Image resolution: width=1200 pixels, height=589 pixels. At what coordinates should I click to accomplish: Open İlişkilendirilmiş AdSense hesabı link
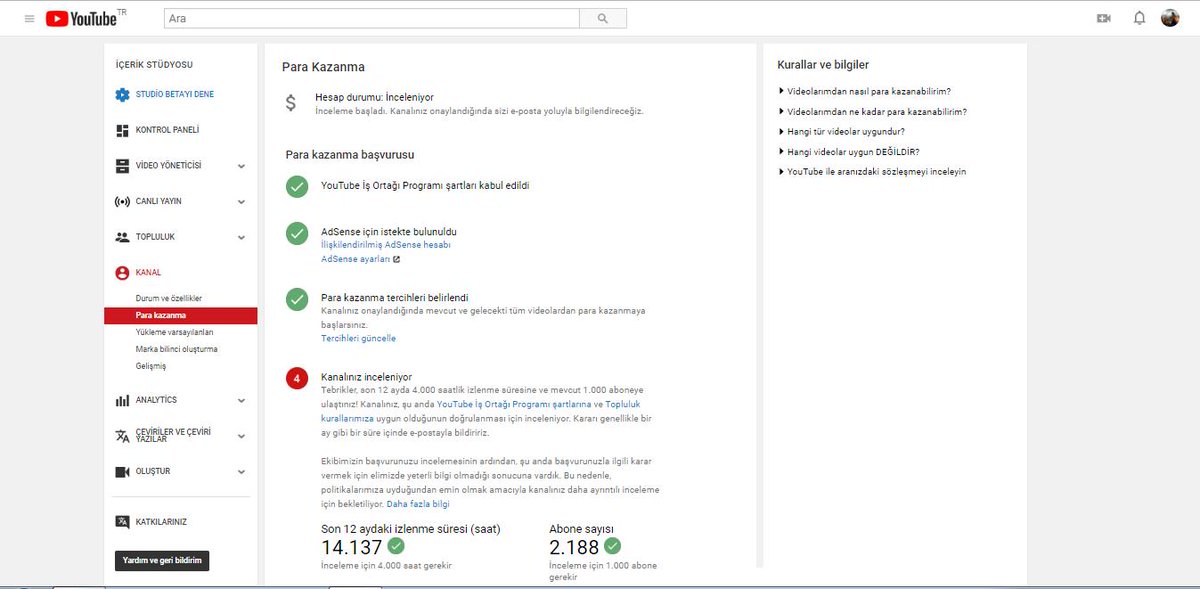coord(386,245)
